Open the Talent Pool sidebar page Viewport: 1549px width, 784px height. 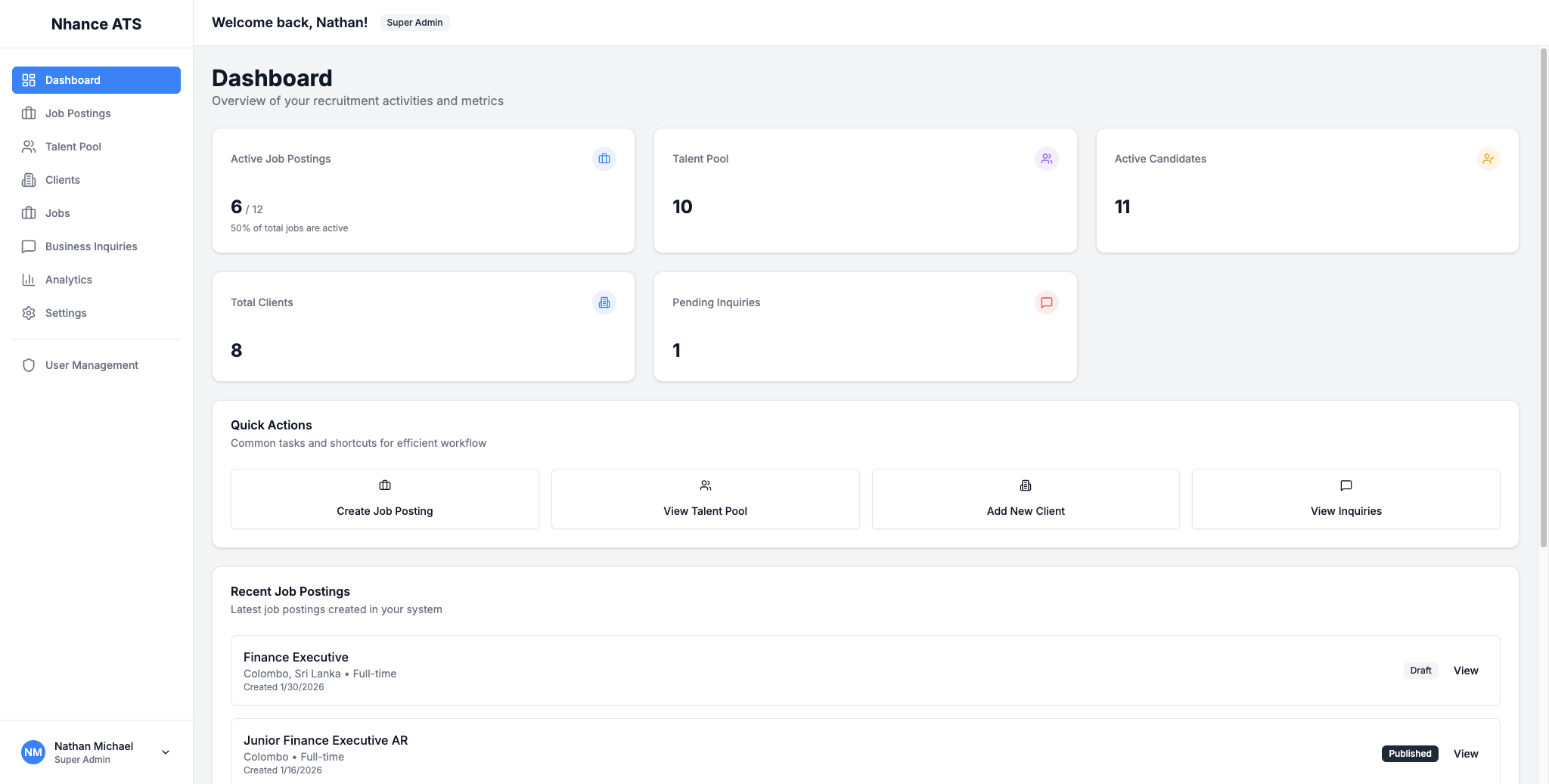click(x=73, y=147)
